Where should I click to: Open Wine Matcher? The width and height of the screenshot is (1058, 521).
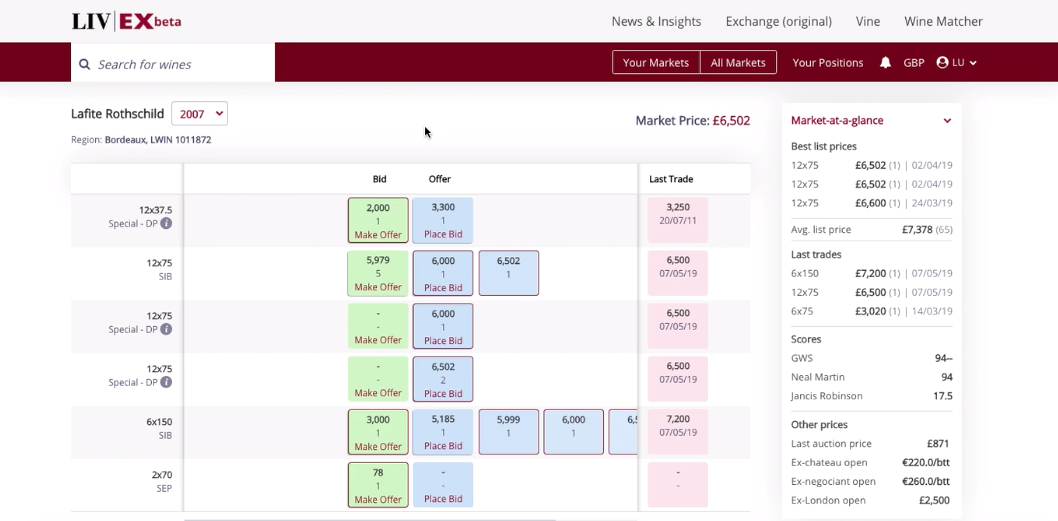[x=943, y=22]
